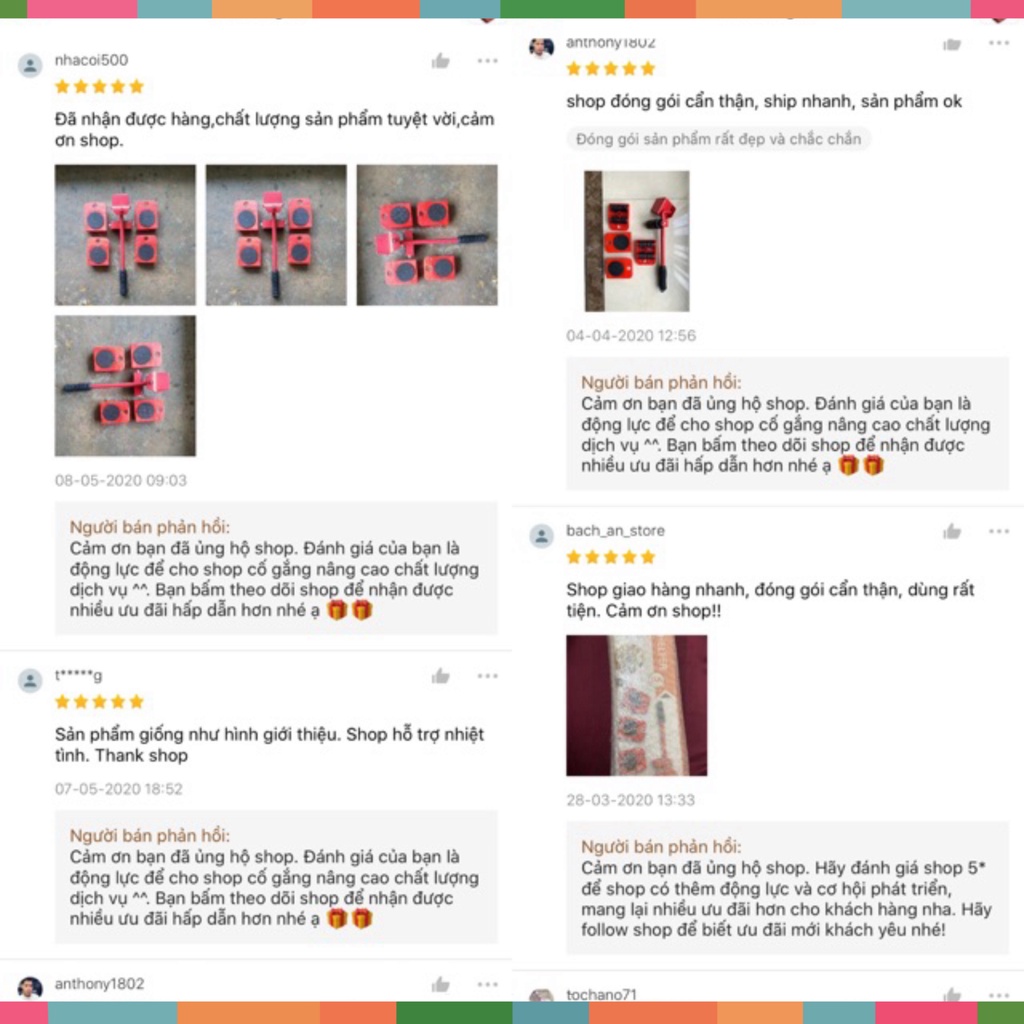Viewport: 1024px width, 1024px height.
Task: Open the first photo in nhacoi500's review
Action: click(125, 235)
